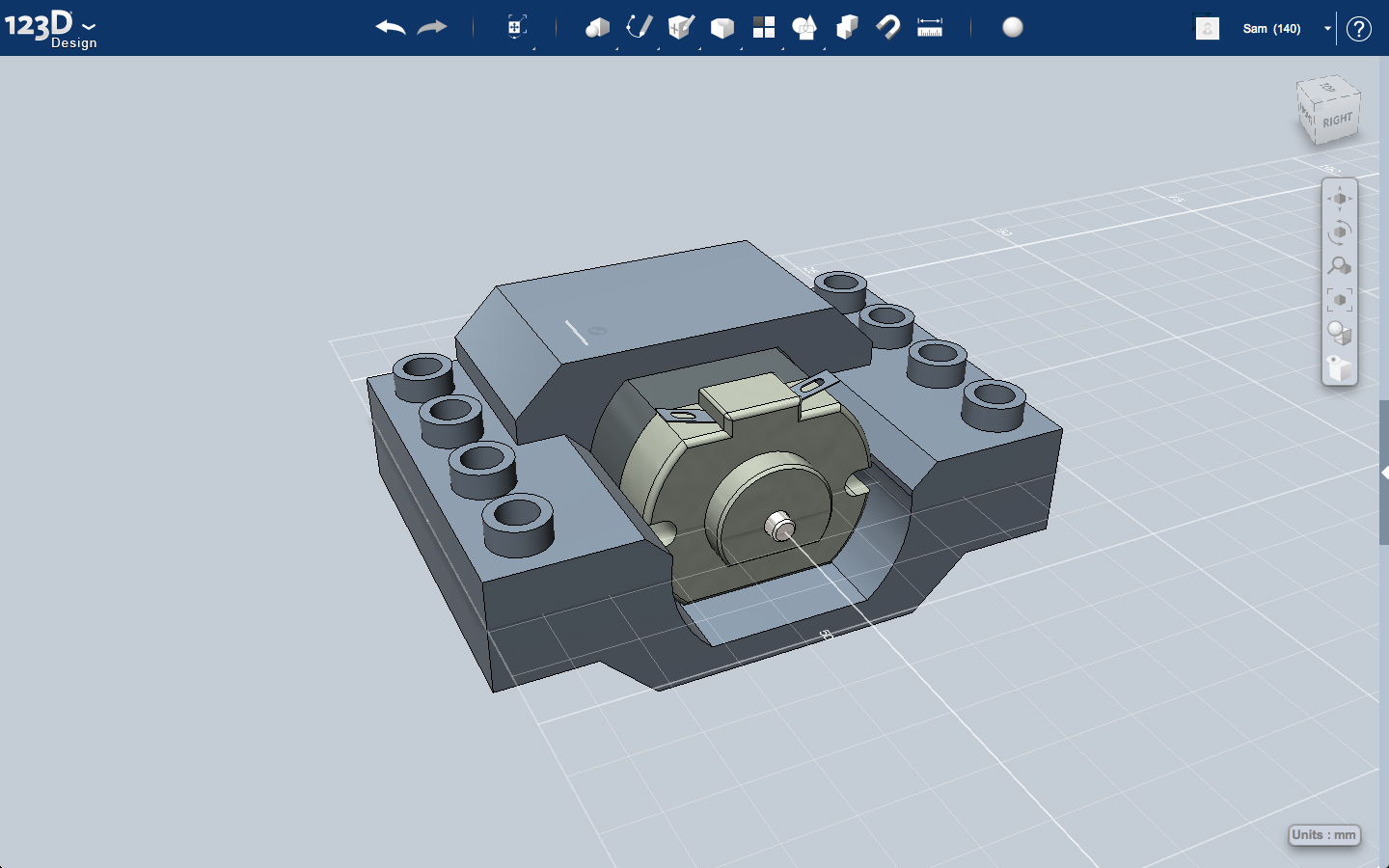Select the Sketch spline tool
Viewport: 1389px width, 868px height.
click(x=640, y=28)
